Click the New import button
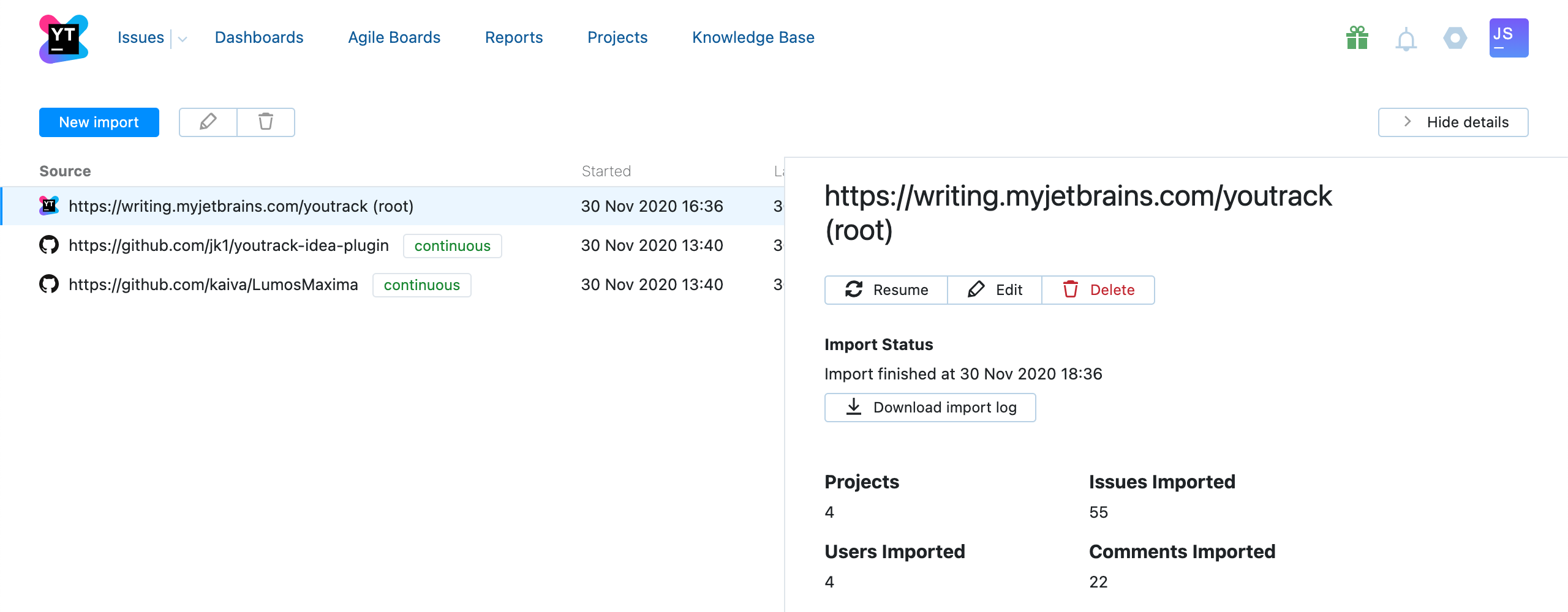The image size is (1568, 612). point(99,122)
